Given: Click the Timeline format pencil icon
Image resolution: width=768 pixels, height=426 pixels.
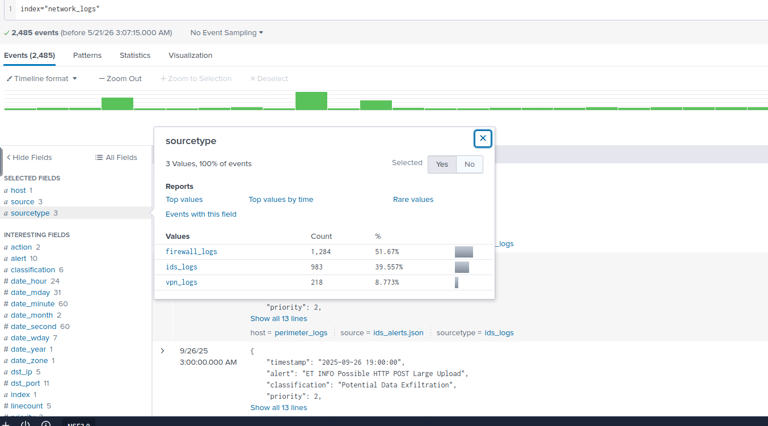Looking at the screenshot, I should (9, 78).
